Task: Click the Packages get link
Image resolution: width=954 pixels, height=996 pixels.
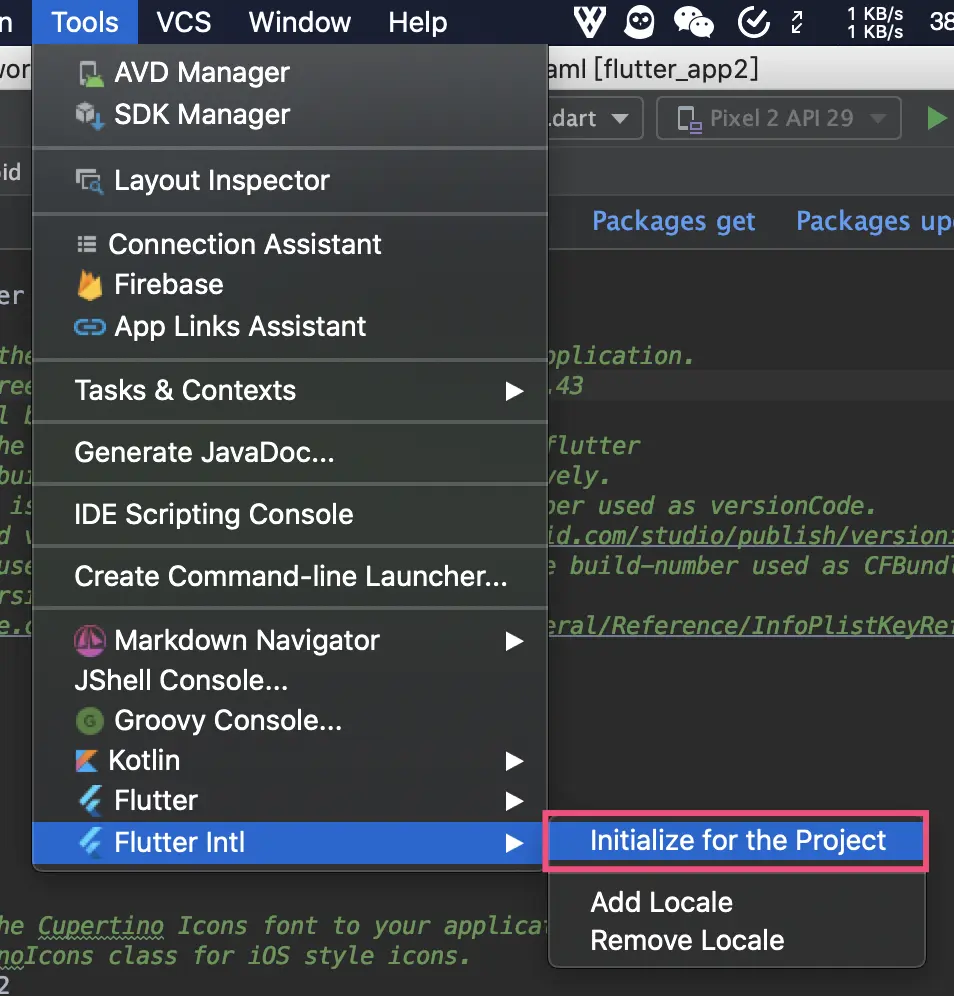Action: point(673,222)
